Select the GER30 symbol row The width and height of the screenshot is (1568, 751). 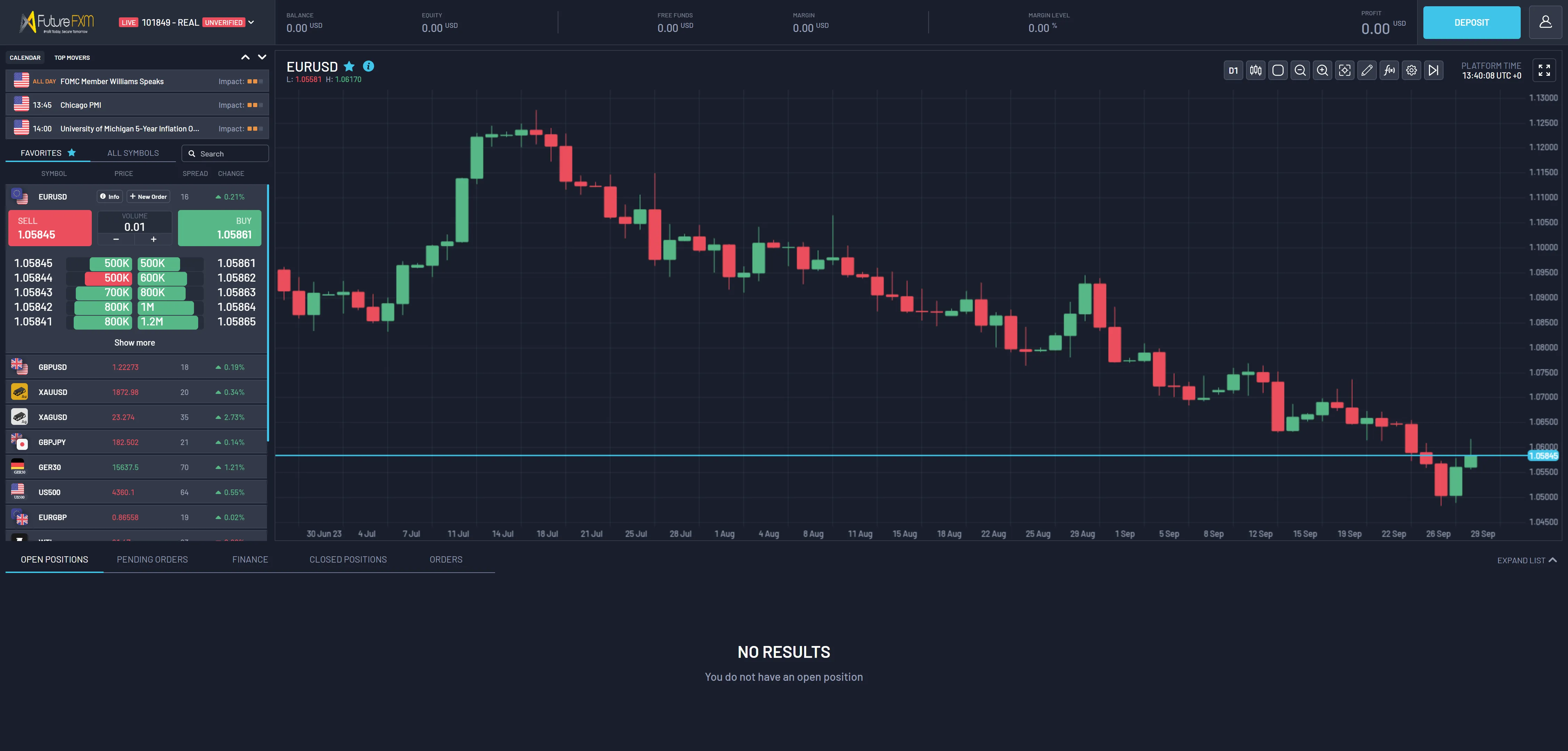[x=136, y=467]
